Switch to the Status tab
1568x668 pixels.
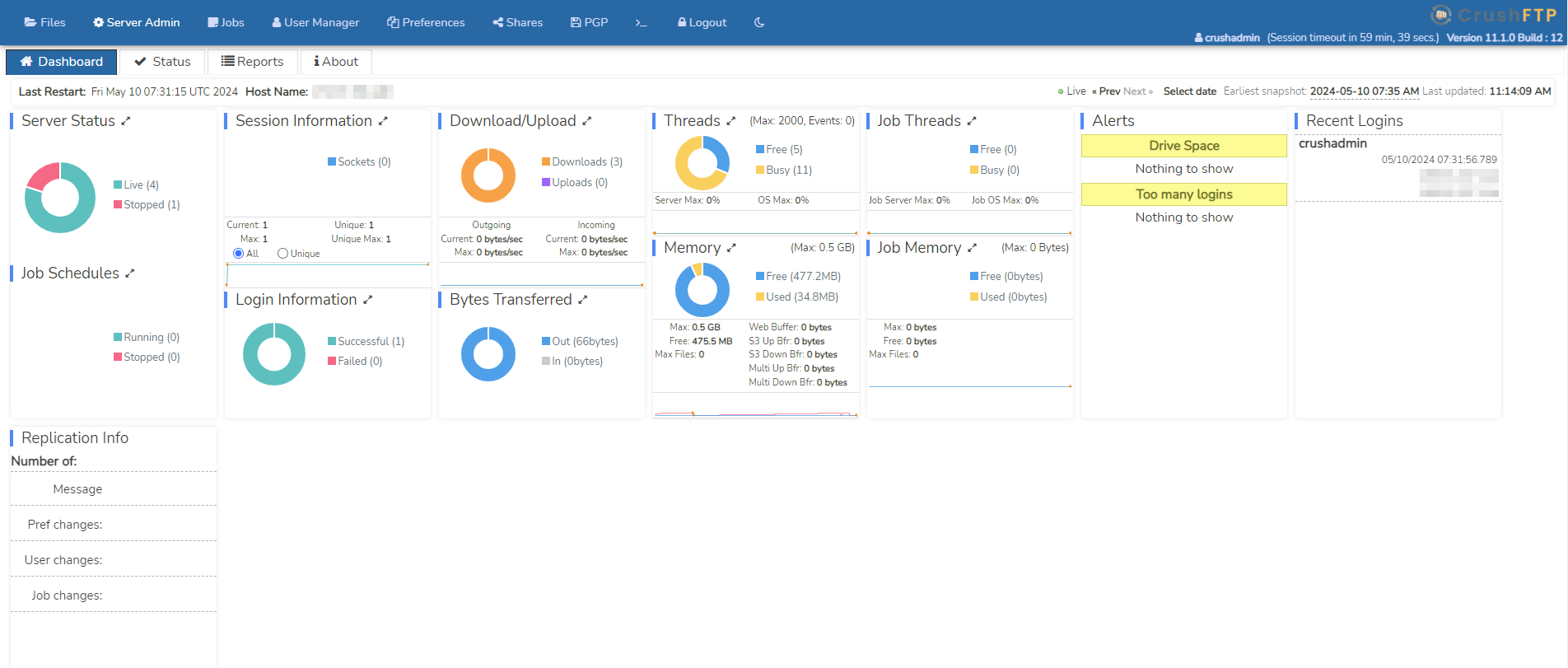point(162,62)
